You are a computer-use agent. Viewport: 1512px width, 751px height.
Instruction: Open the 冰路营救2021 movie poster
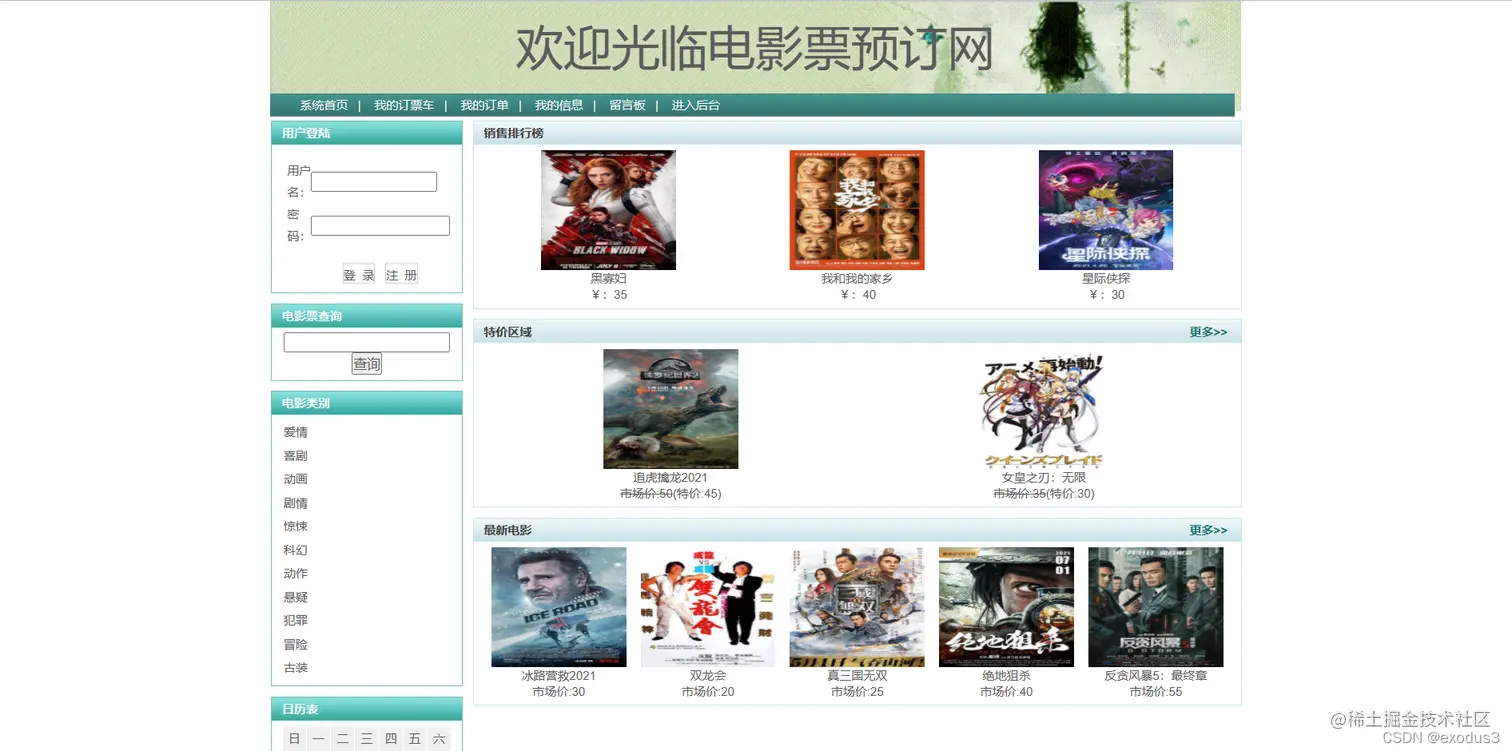tap(557, 607)
